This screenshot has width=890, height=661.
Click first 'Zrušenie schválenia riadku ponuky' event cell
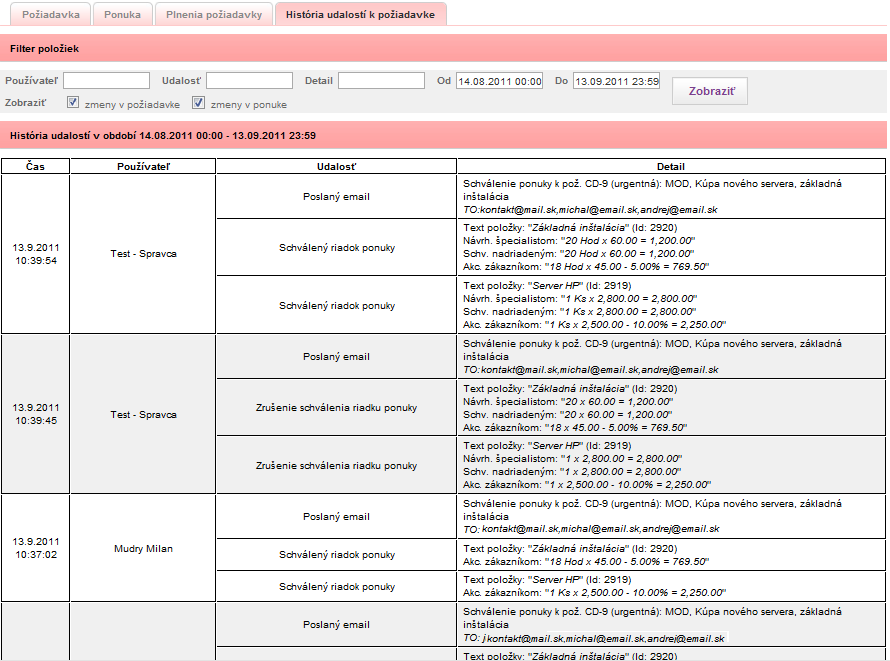tap(336, 407)
